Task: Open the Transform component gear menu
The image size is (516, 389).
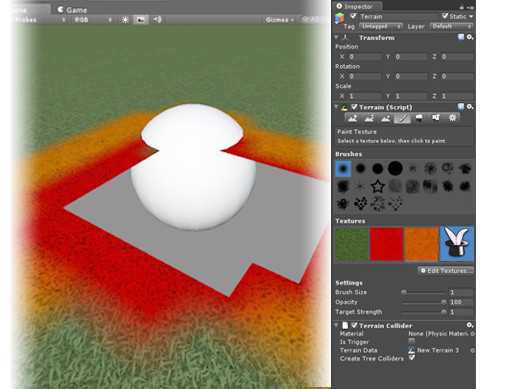Action: [x=470, y=37]
